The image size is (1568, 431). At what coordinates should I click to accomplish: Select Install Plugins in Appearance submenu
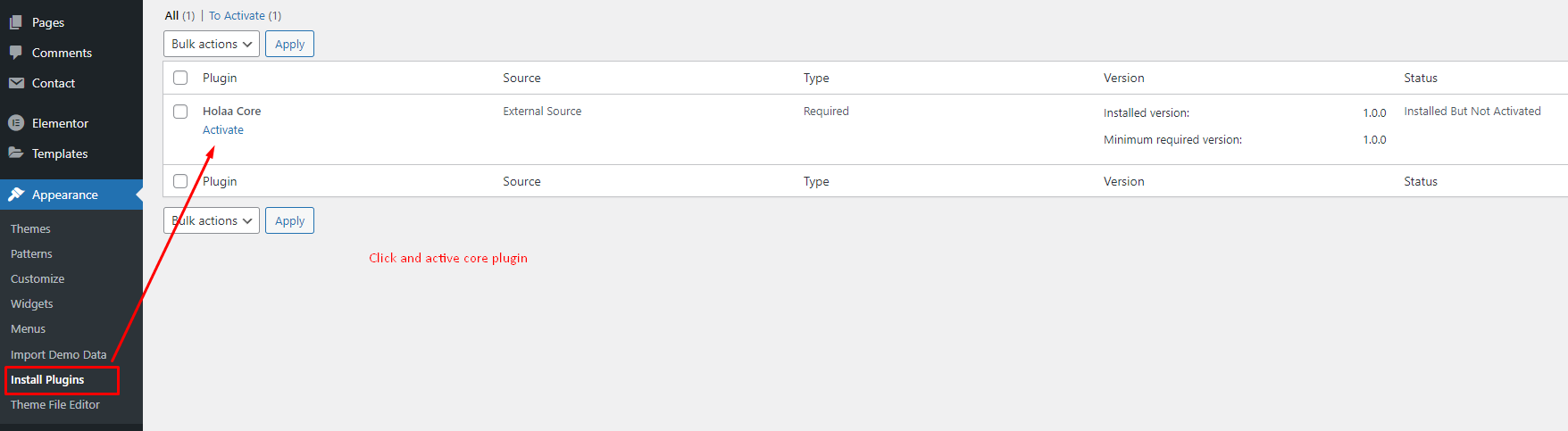(47, 379)
